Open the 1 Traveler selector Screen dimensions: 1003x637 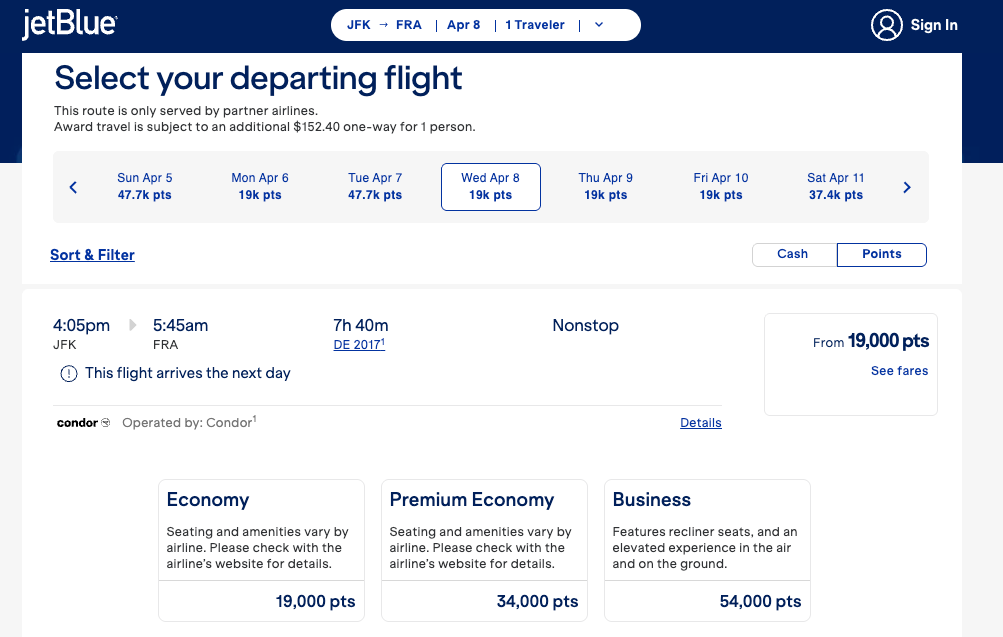[534, 24]
